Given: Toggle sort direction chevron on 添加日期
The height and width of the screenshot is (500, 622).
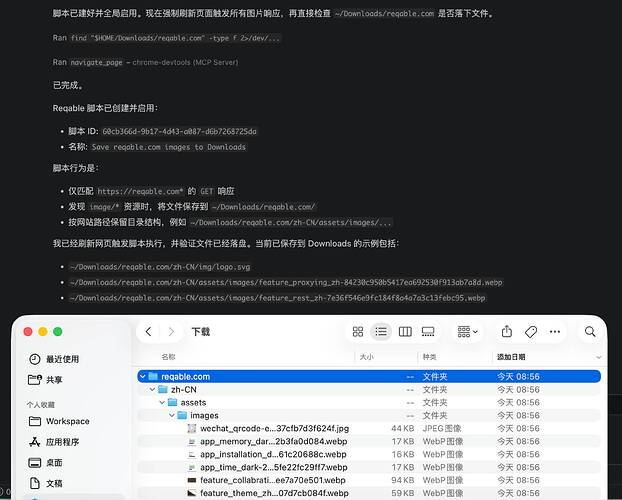Looking at the screenshot, I should 599,357.
